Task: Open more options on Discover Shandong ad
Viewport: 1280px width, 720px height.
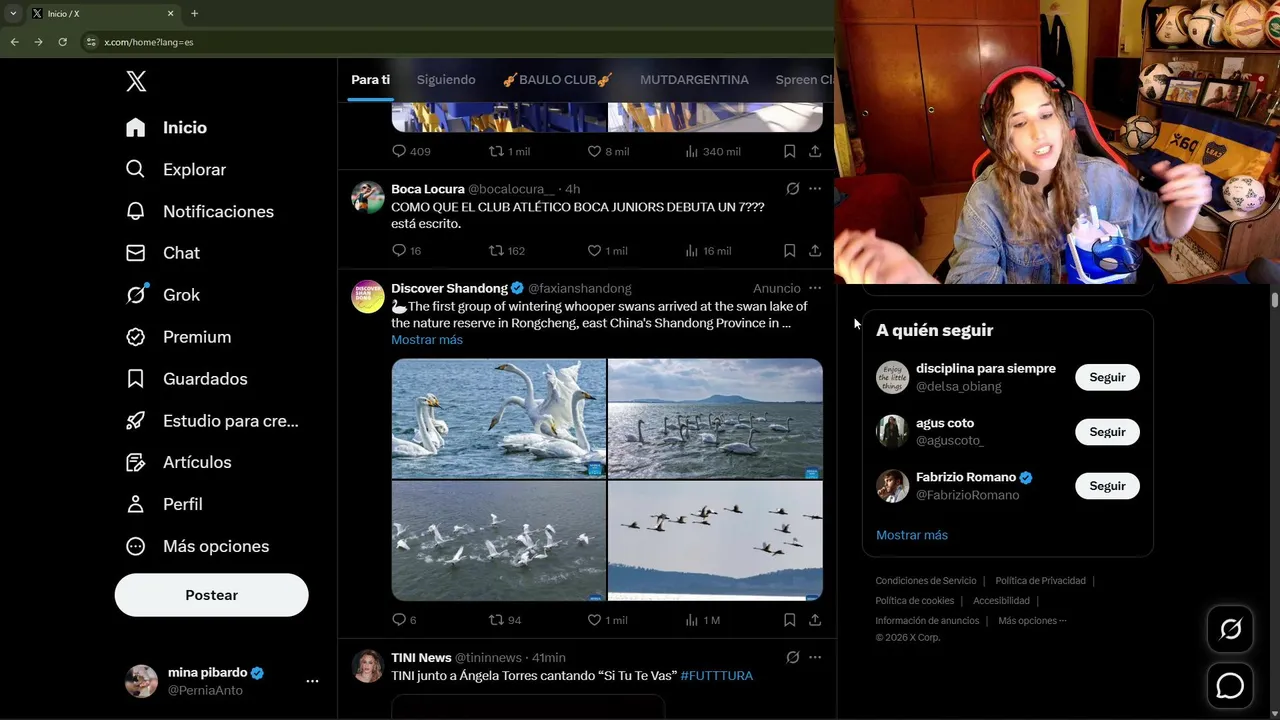Action: 815,288
